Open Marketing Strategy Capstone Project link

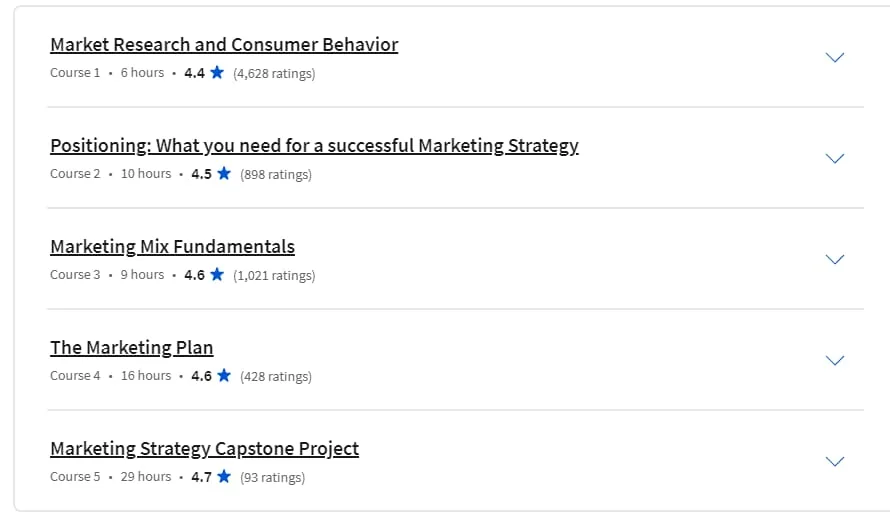(204, 448)
